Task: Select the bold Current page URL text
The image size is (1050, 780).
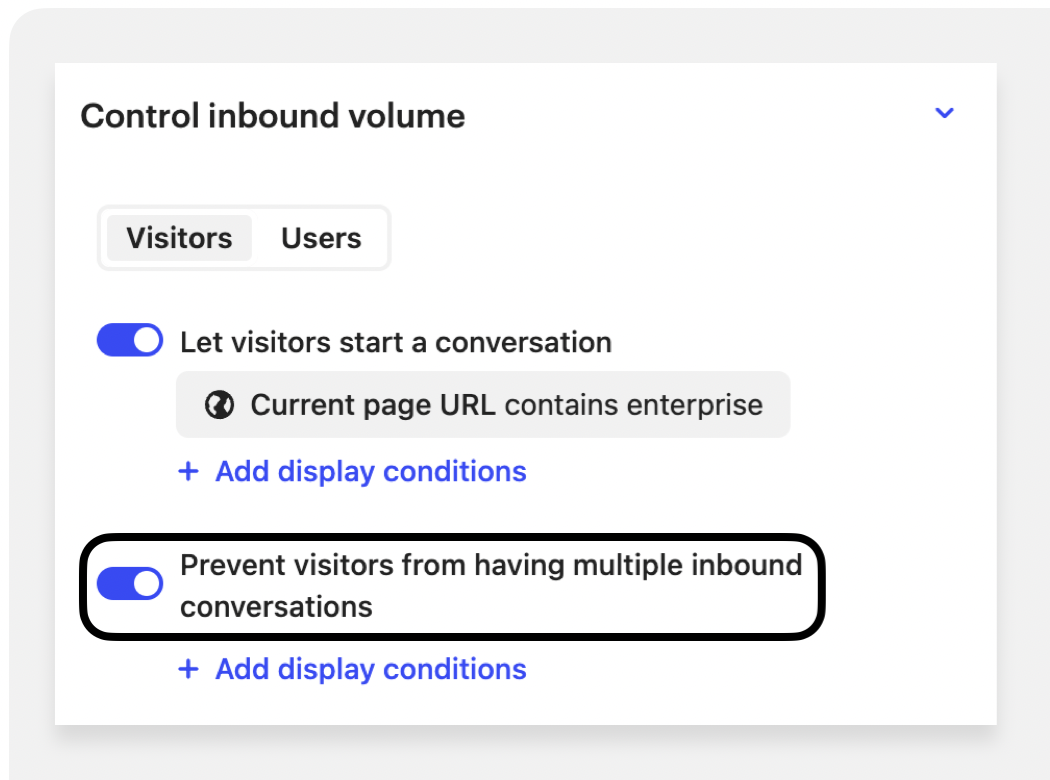Action: point(373,405)
